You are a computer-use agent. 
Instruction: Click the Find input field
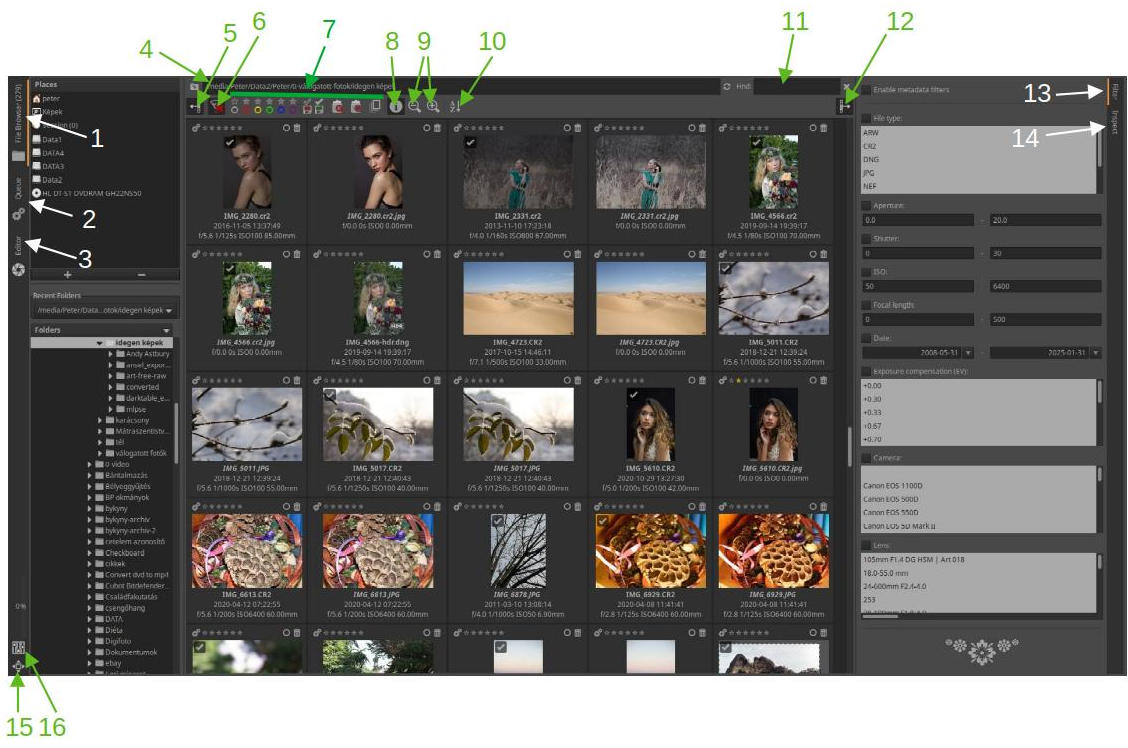(x=795, y=87)
